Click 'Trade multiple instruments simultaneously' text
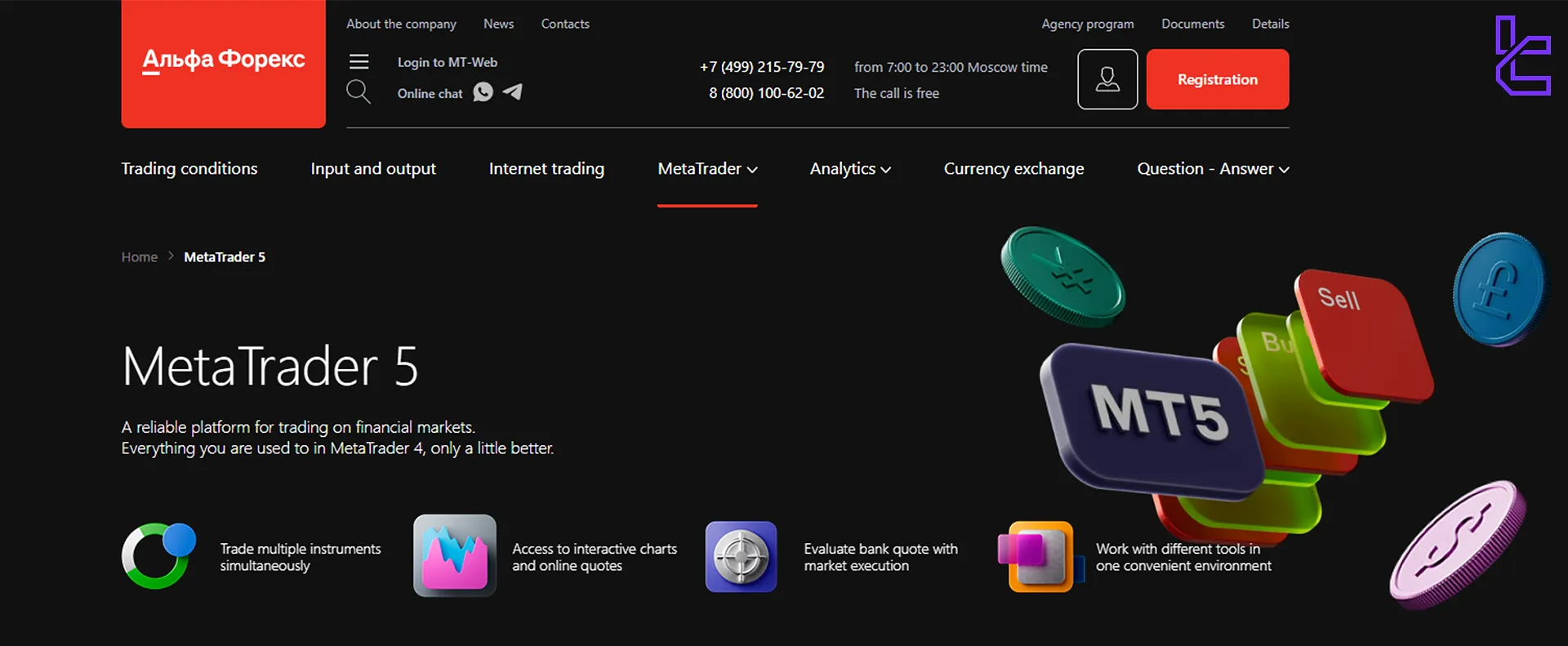 [301, 557]
